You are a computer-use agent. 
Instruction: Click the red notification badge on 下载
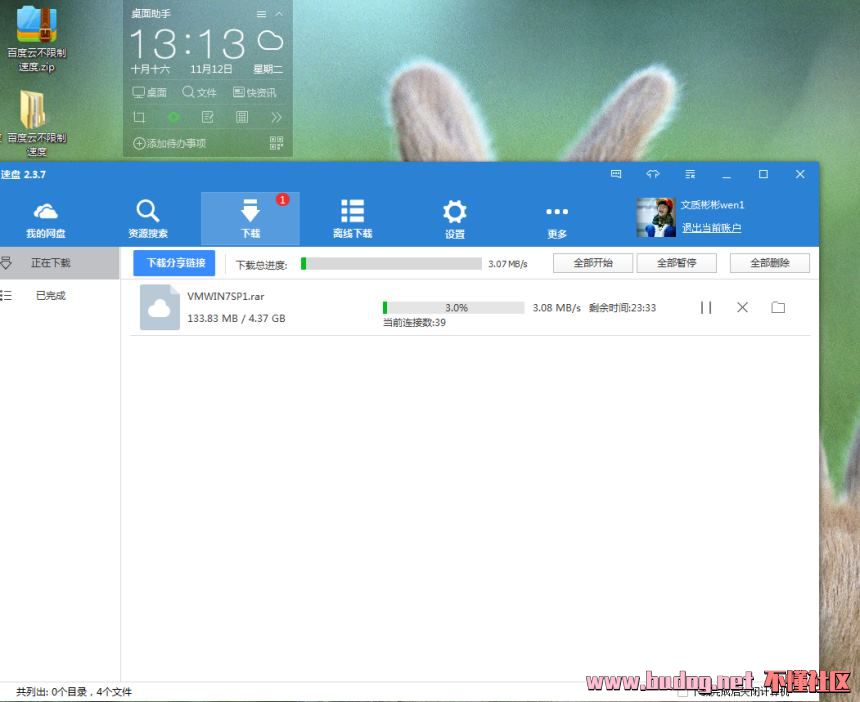coord(282,200)
